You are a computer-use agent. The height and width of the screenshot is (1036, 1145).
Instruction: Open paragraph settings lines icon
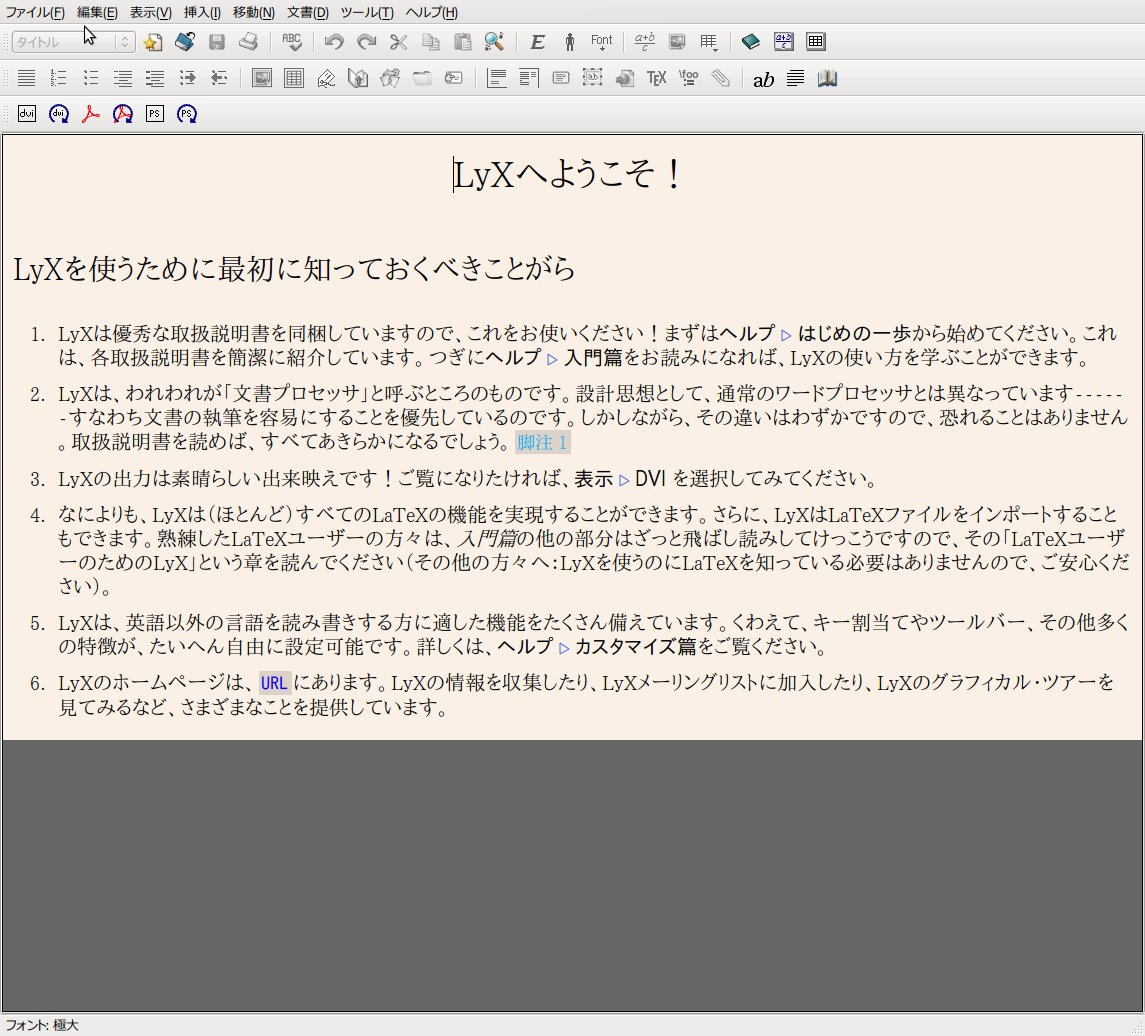[x=795, y=78]
